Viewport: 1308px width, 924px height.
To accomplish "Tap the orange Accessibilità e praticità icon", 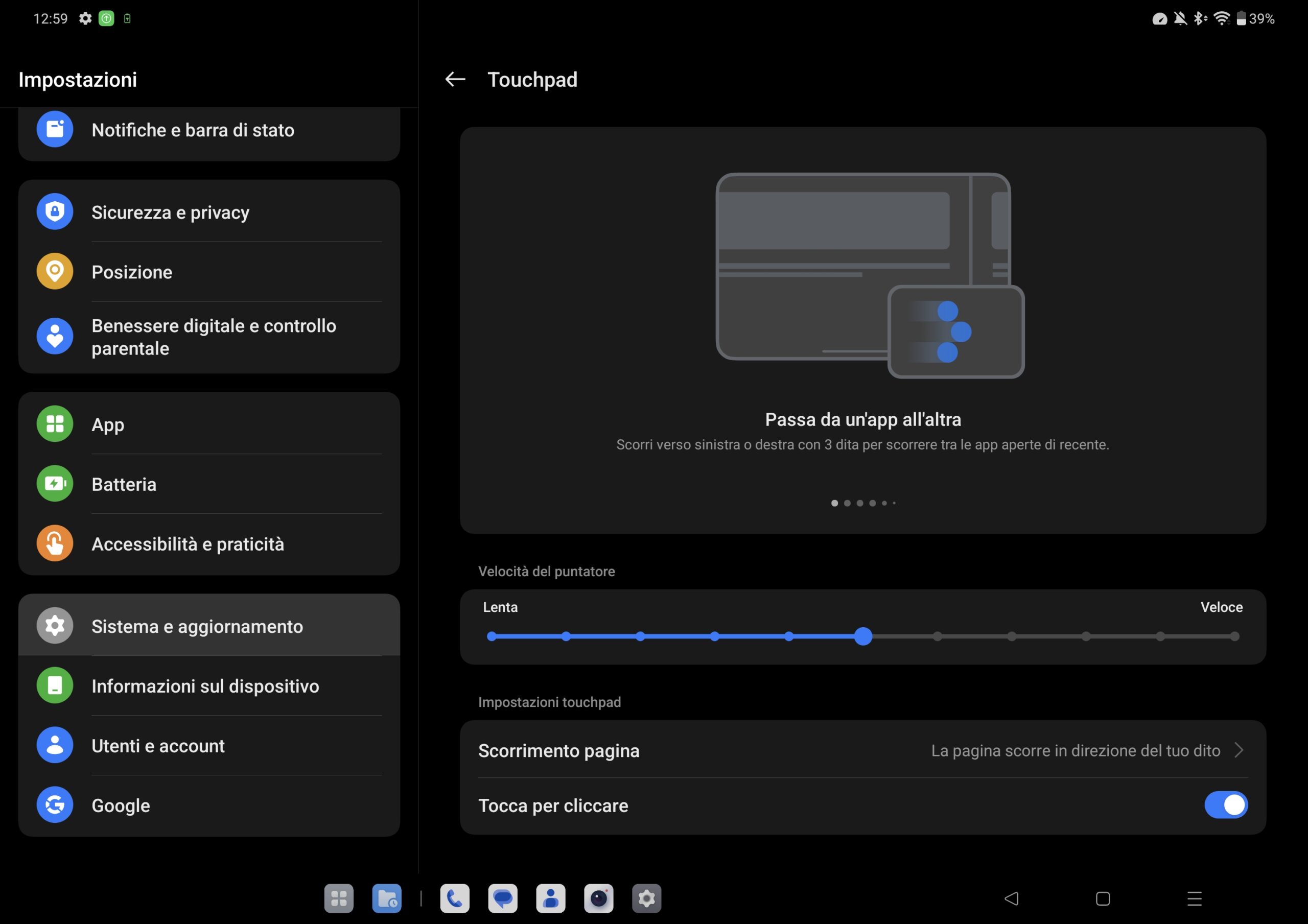I will click(55, 543).
